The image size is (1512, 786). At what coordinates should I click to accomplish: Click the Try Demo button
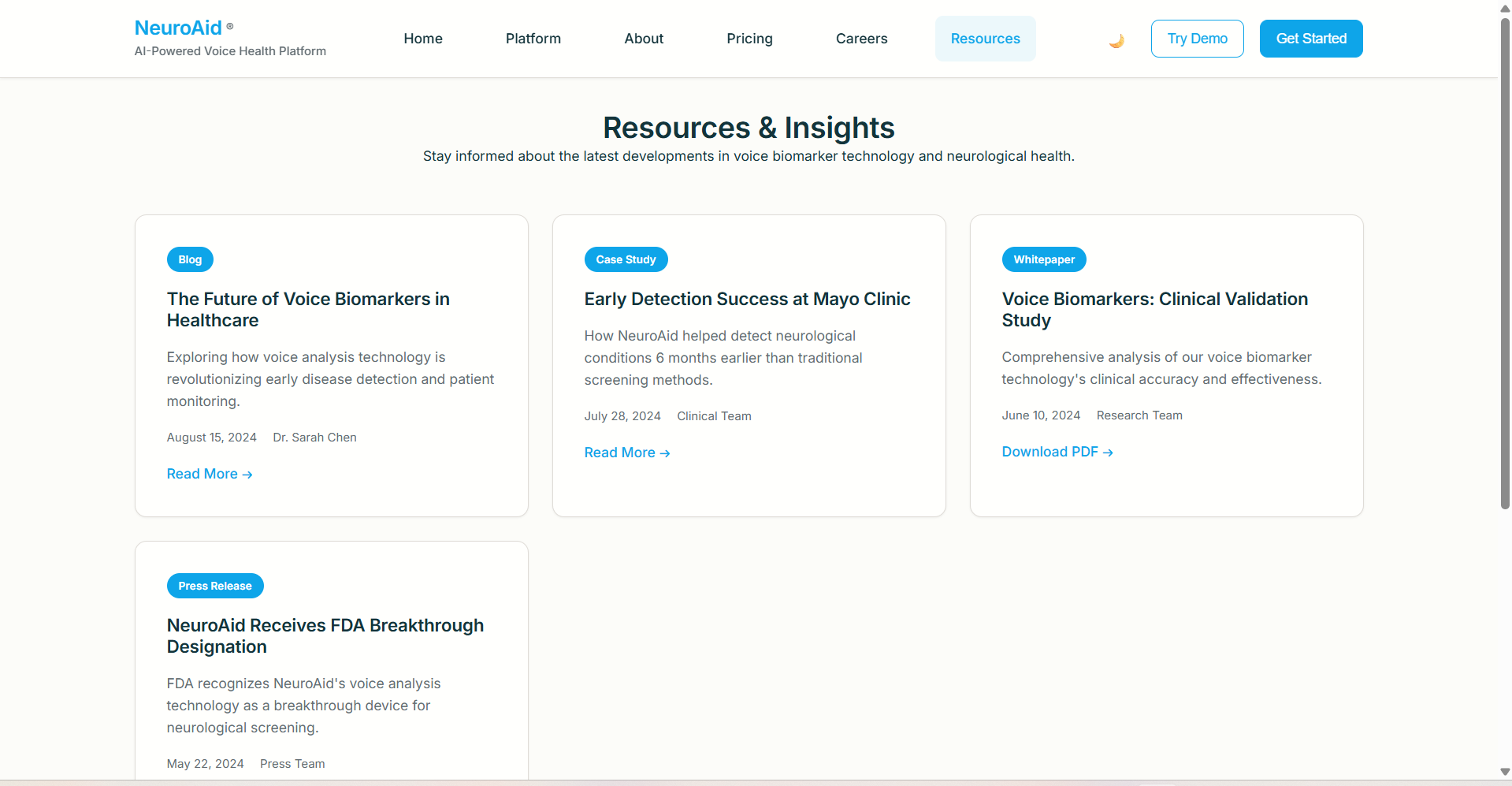(1197, 39)
